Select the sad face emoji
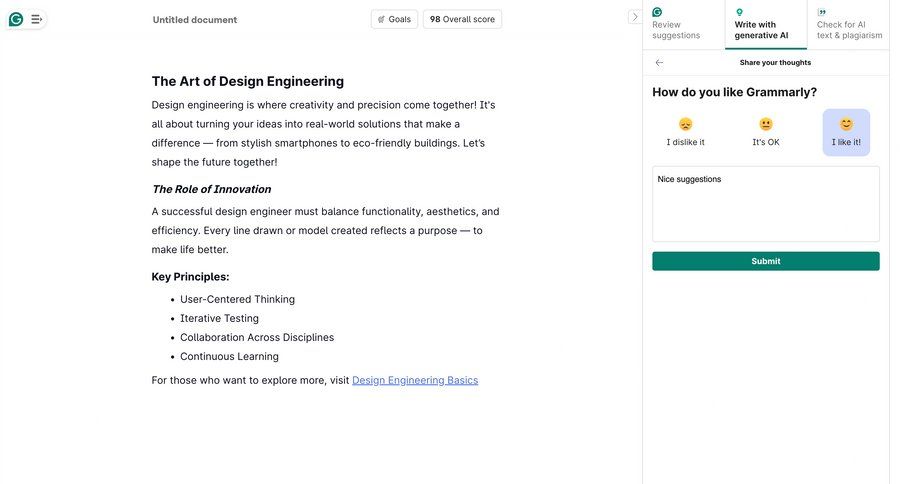Screen dimensions: 900x484 coord(685,124)
